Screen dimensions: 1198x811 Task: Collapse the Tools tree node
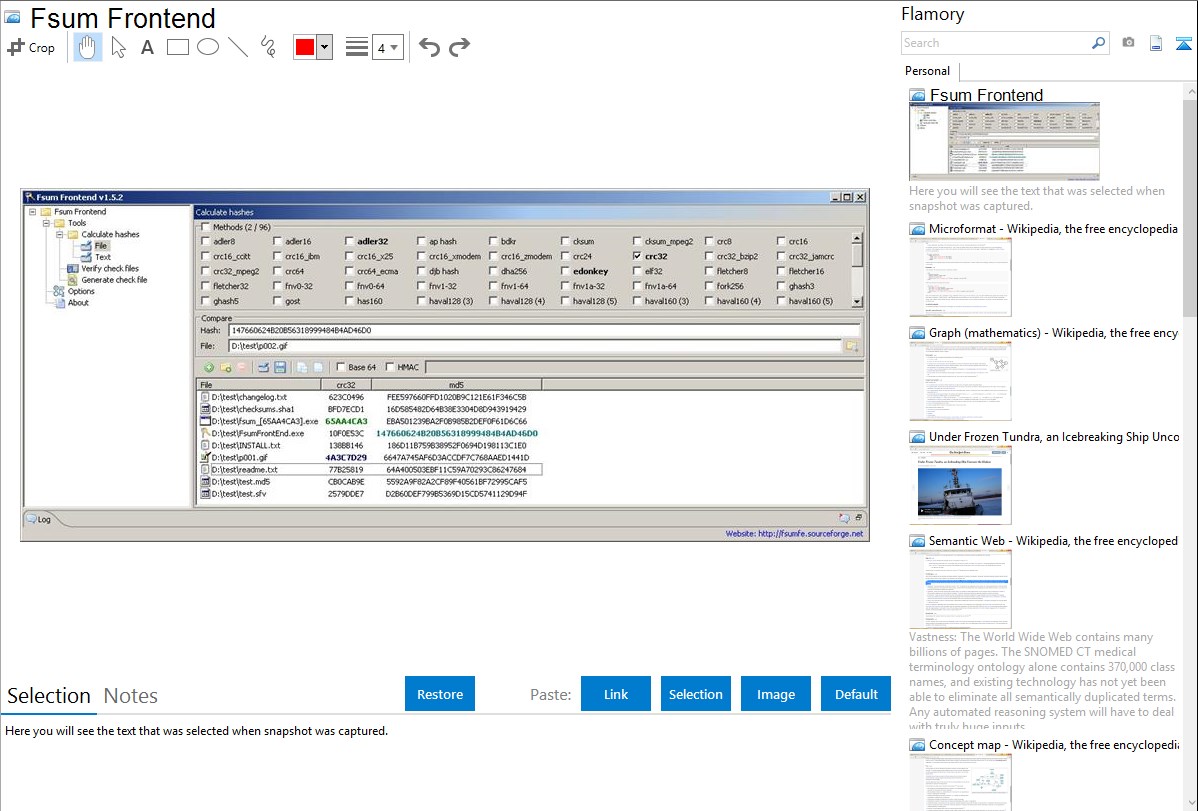(x=46, y=223)
